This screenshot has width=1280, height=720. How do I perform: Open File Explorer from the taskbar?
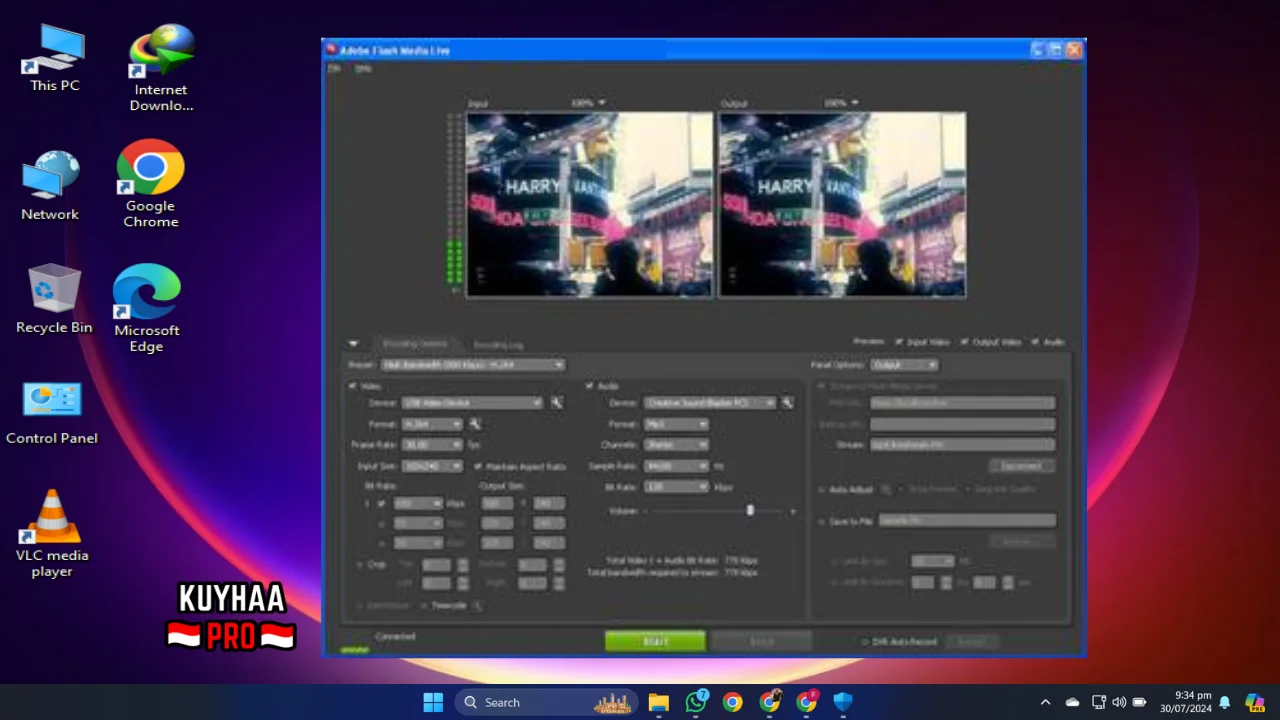pyautogui.click(x=658, y=702)
